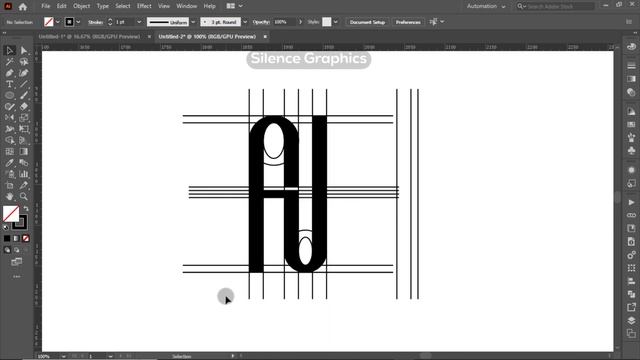Open 3 pt. Round brush definition dropdown
The width and height of the screenshot is (640, 360).
[x=245, y=22]
